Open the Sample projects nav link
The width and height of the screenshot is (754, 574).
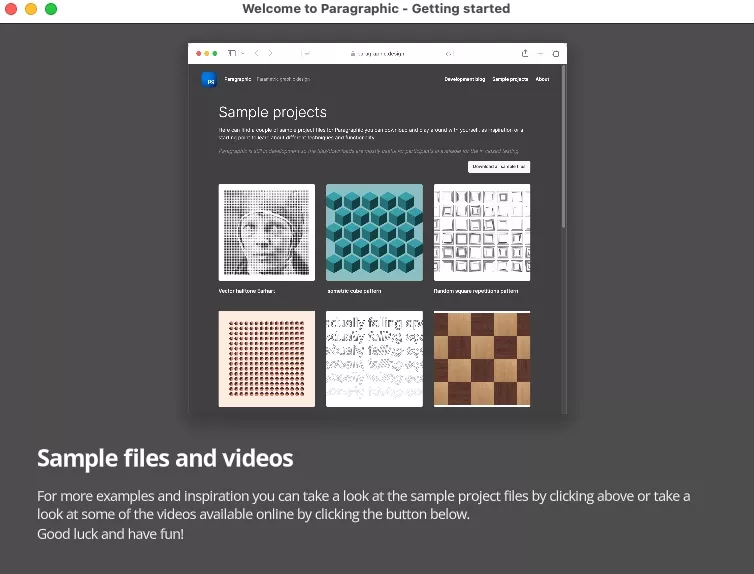click(x=510, y=79)
